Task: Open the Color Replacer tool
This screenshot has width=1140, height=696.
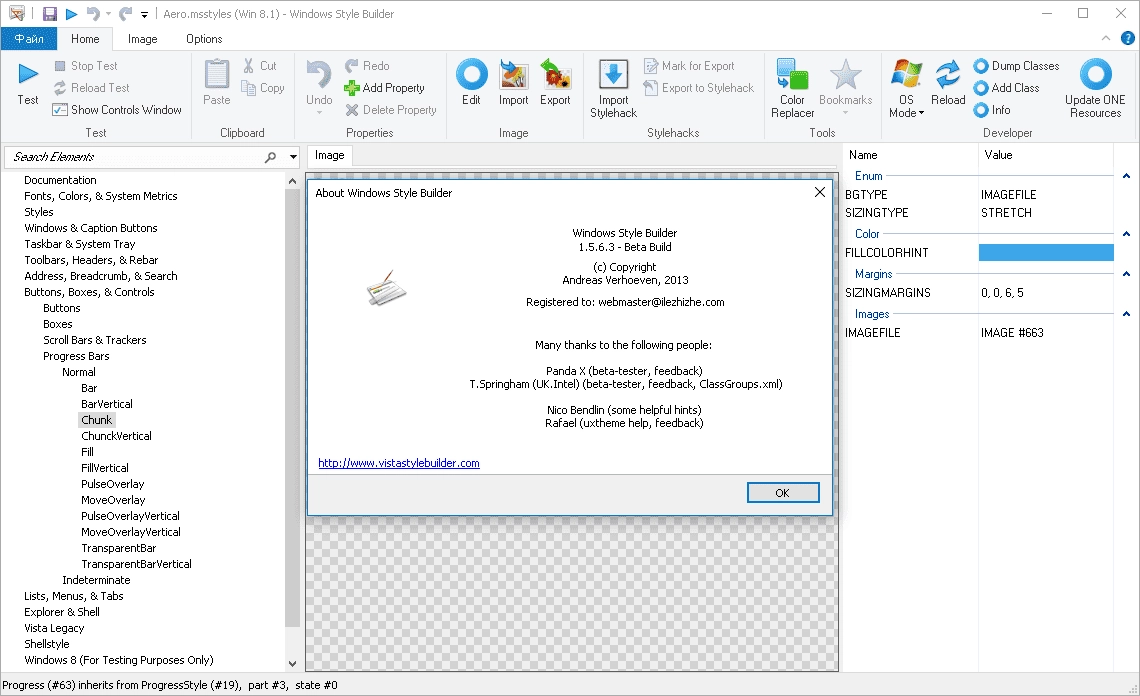Action: (x=792, y=88)
